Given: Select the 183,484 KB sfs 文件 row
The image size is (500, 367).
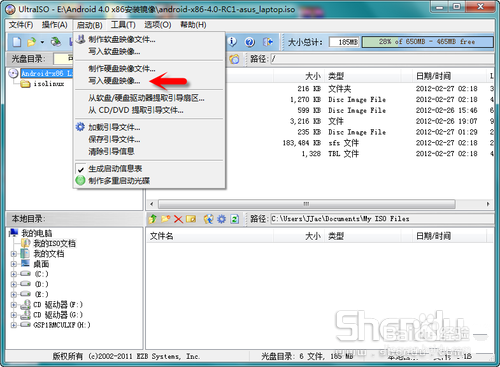Looking at the screenshot, I should [360, 143].
